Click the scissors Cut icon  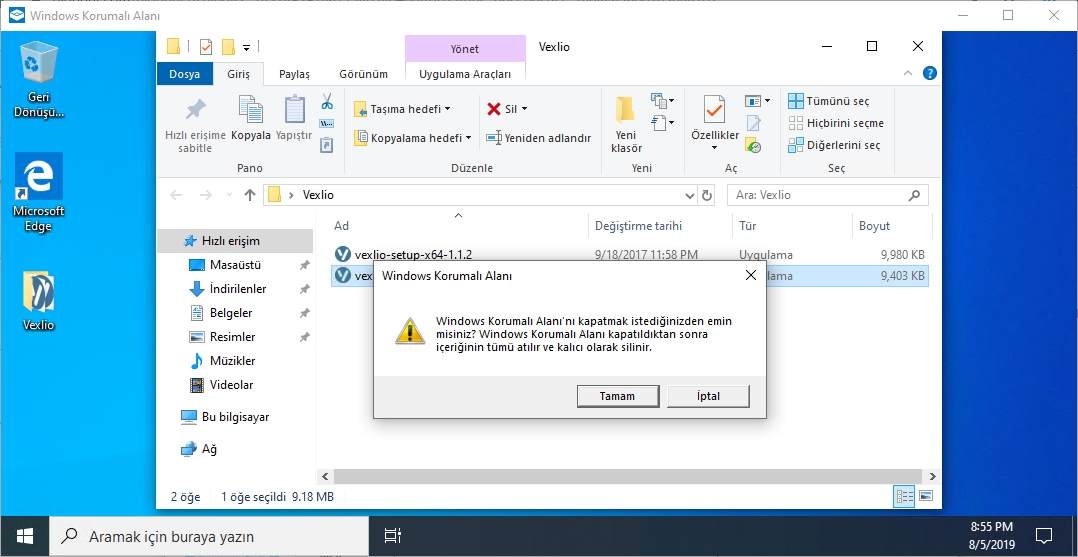coord(327,102)
